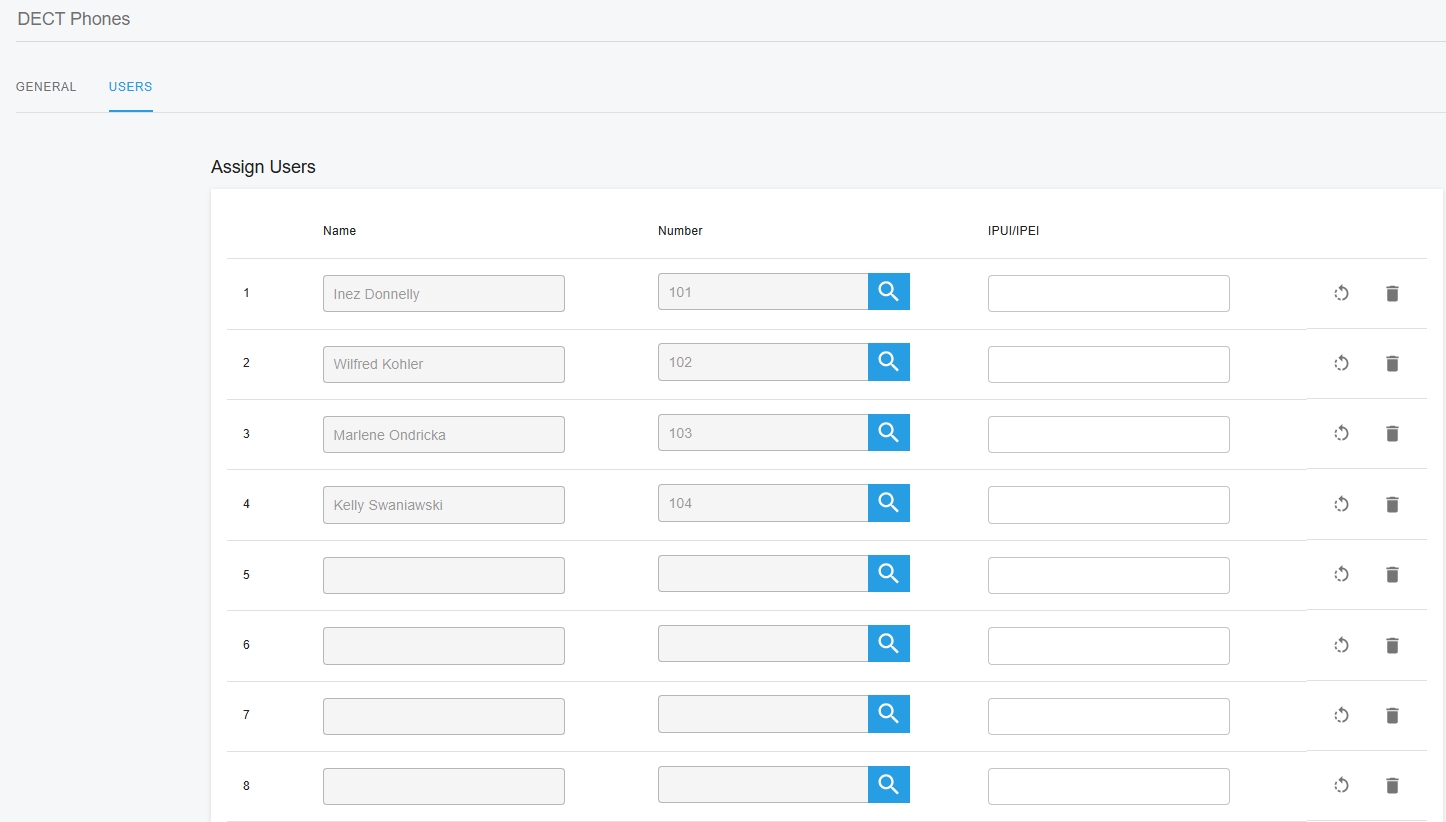1446x822 pixels.
Task: Click the empty Name field in row 6
Action: click(443, 646)
